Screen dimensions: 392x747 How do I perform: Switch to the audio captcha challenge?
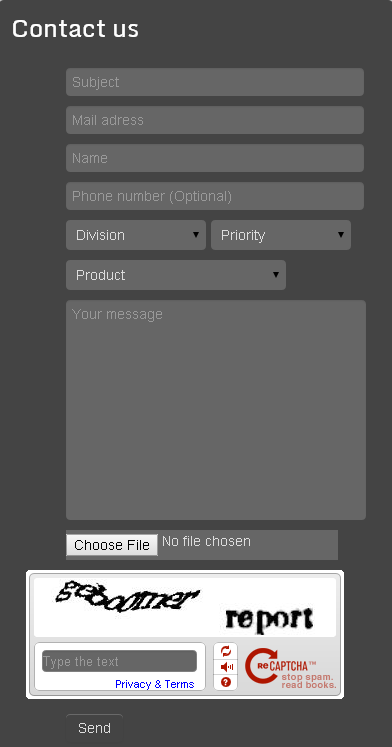(226, 667)
